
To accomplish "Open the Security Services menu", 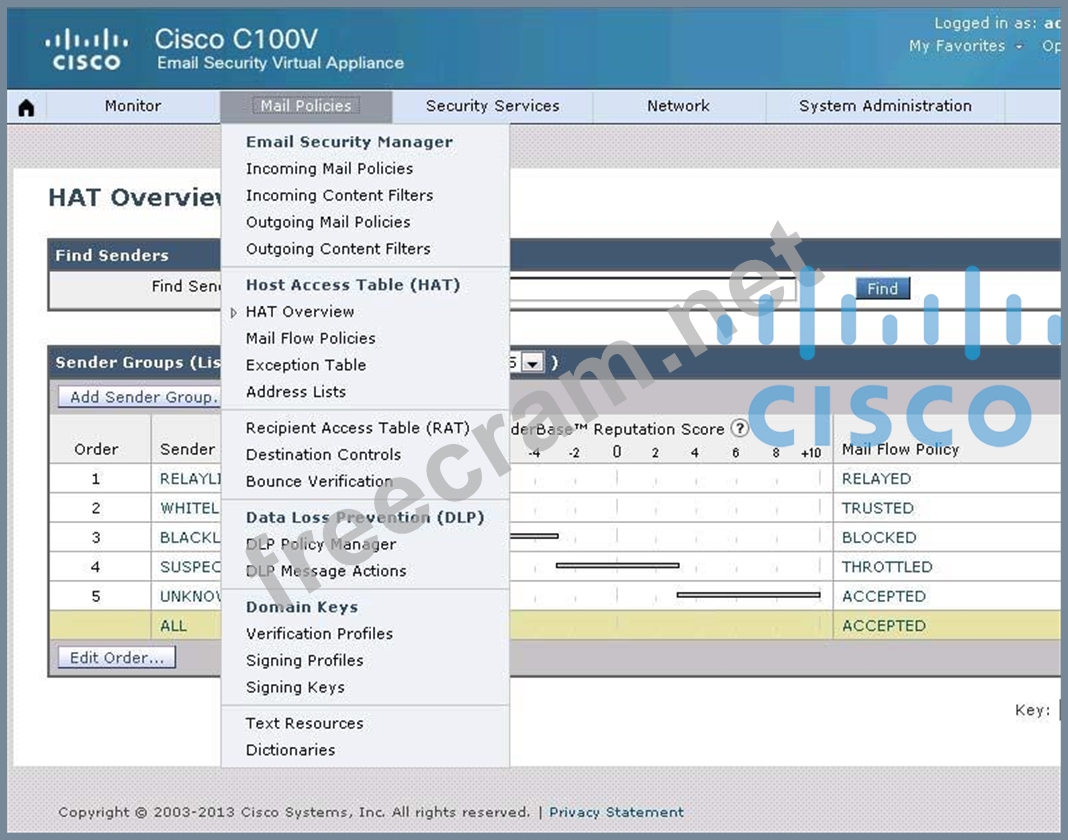I will 492,106.
